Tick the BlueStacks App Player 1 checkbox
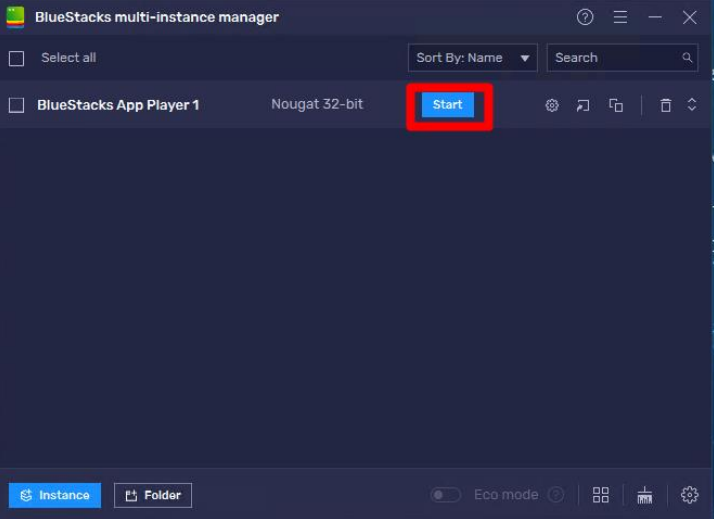Viewport: 714px width, 519px height. pyautogui.click(x=16, y=105)
